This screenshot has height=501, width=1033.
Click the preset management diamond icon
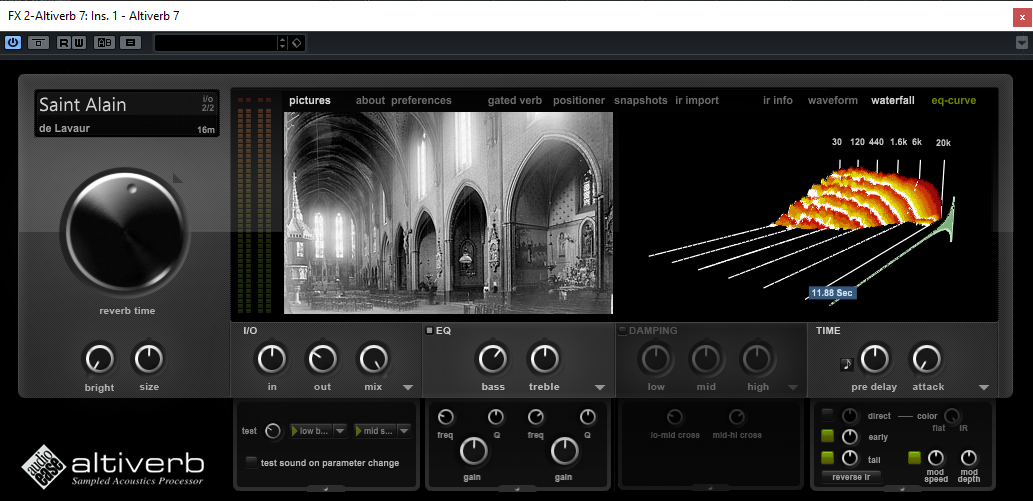coord(297,43)
